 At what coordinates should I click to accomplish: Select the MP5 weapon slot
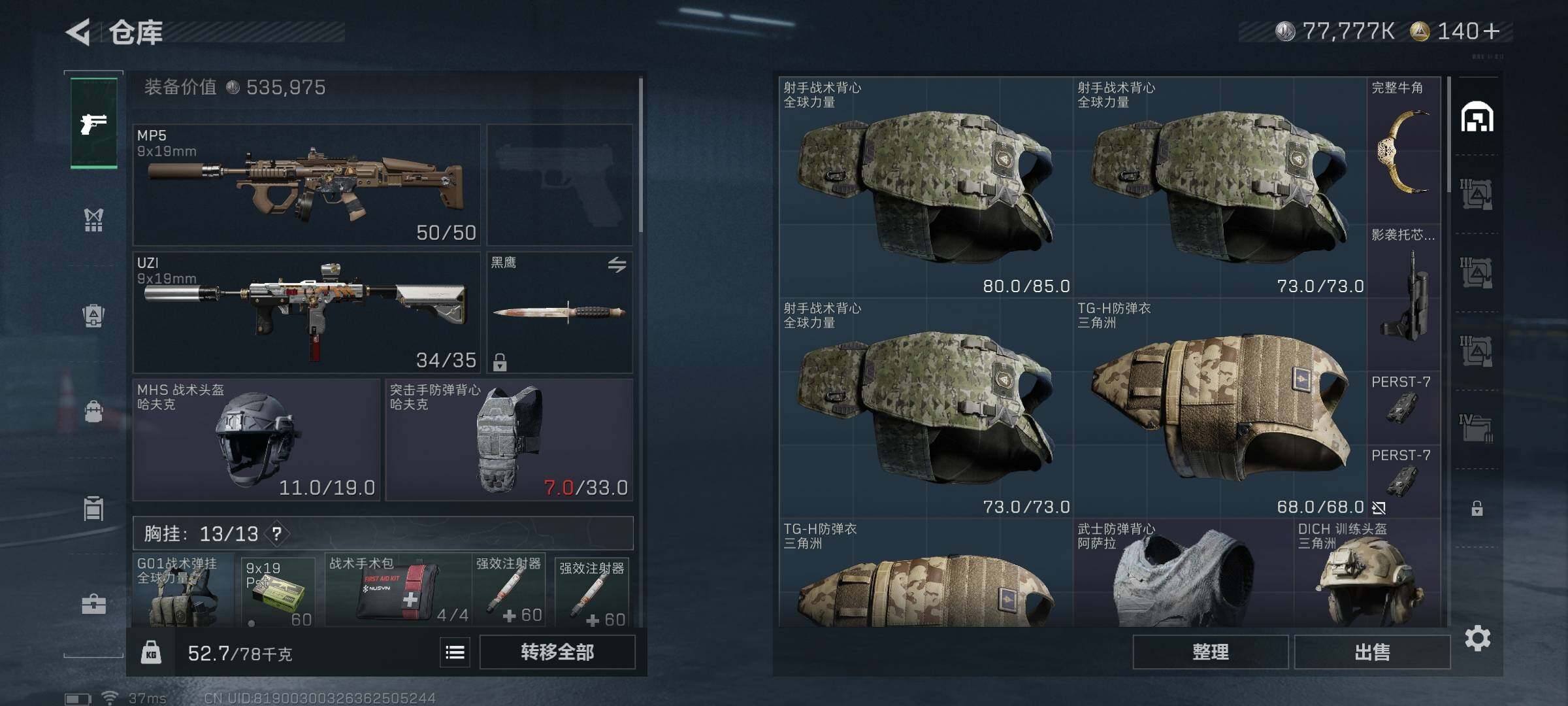coord(306,185)
